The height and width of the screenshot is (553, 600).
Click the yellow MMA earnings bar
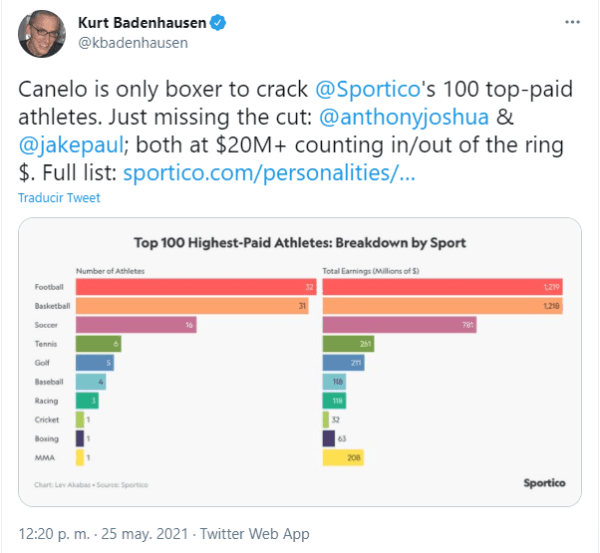pos(343,457)
